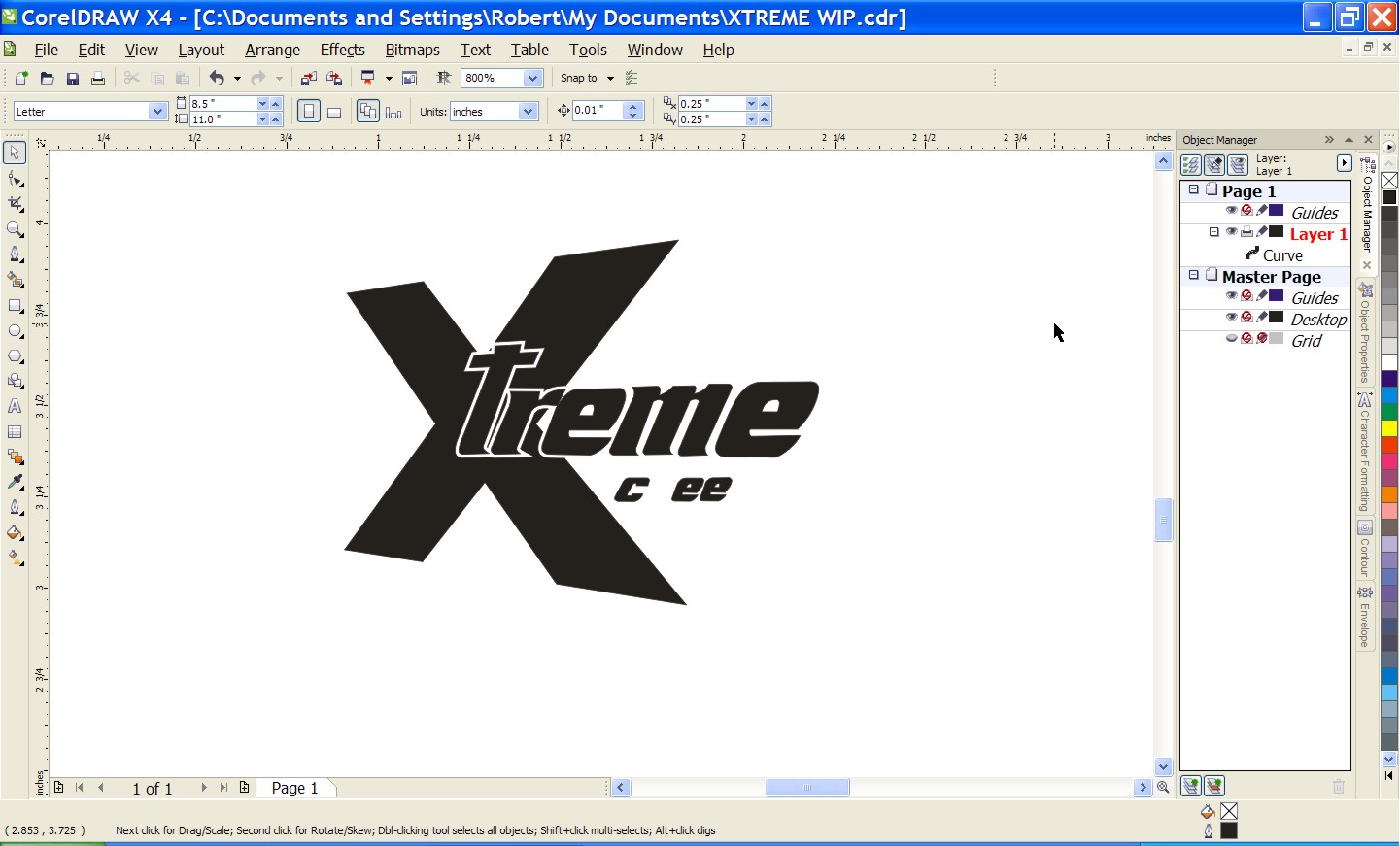Click the Open file icon
Viewport: 1400px width, 846px height.
coord(47,78)
